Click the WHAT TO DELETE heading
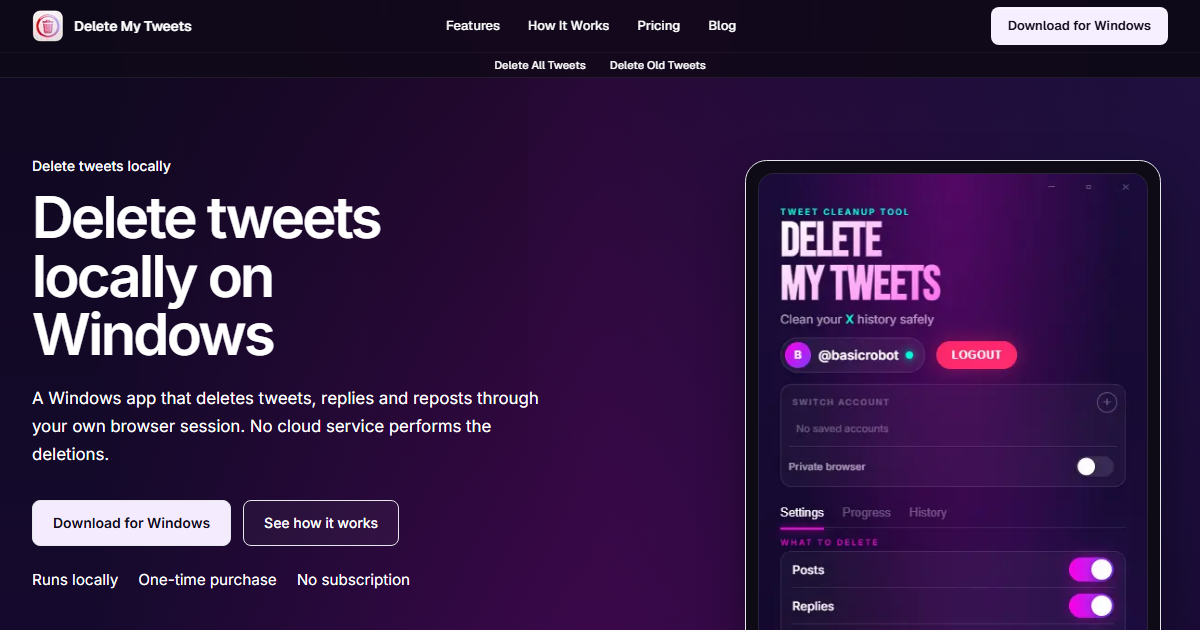The width and height of the screenshot is (1200, 630). click(829, 543)
